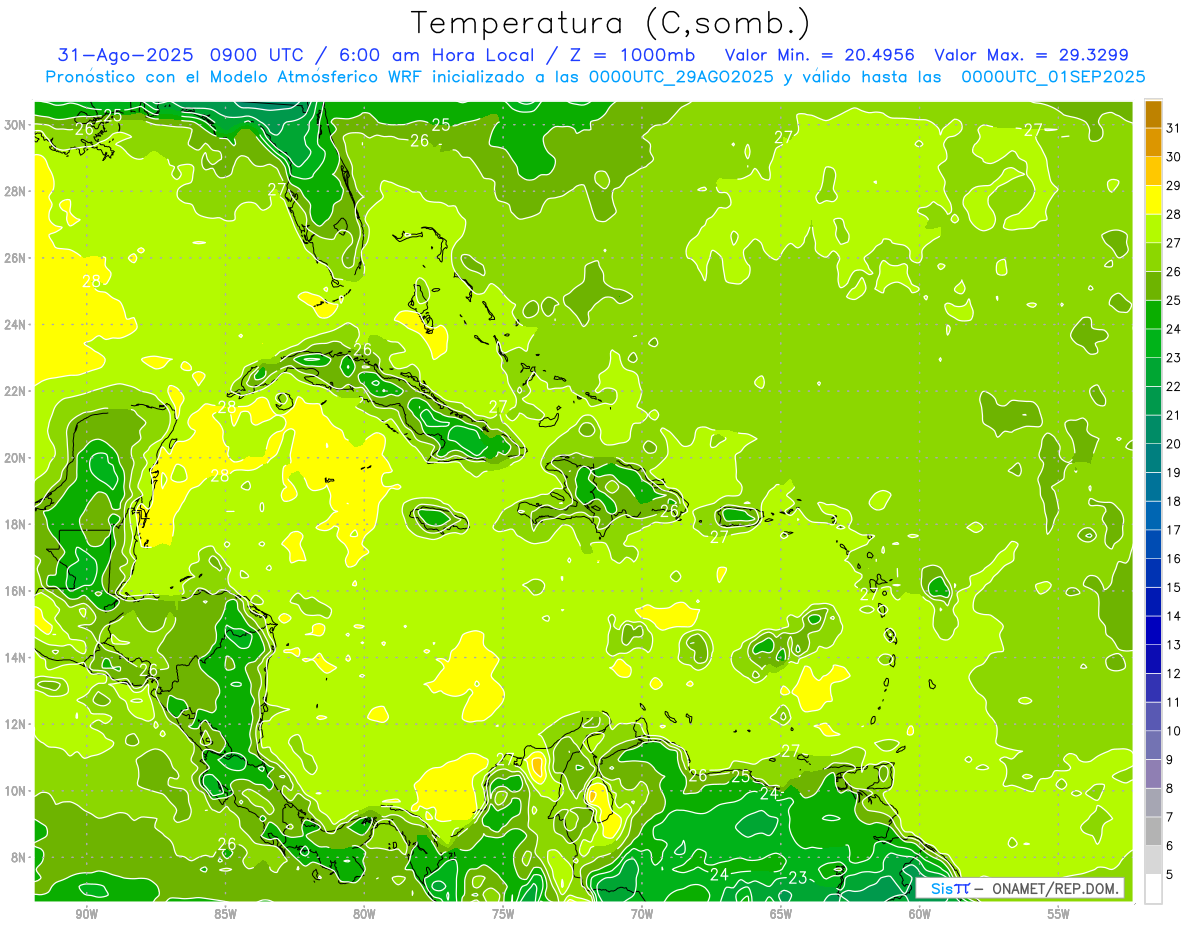1200x927 pixels.
Task: Click longitude axis label '70W'
Action: [642, 915]
